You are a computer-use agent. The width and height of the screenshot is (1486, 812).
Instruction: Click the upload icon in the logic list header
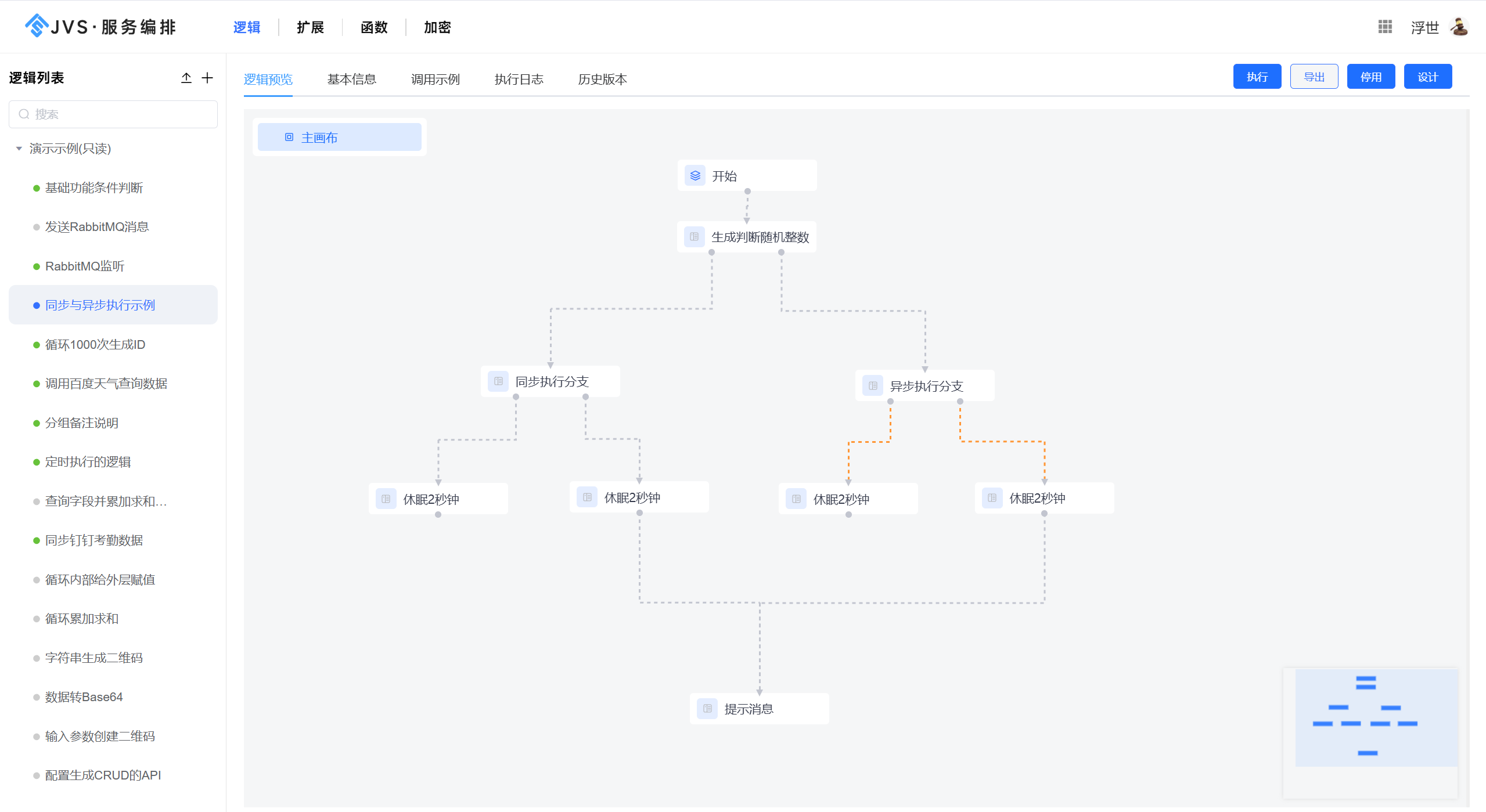[x=186, y=78]
